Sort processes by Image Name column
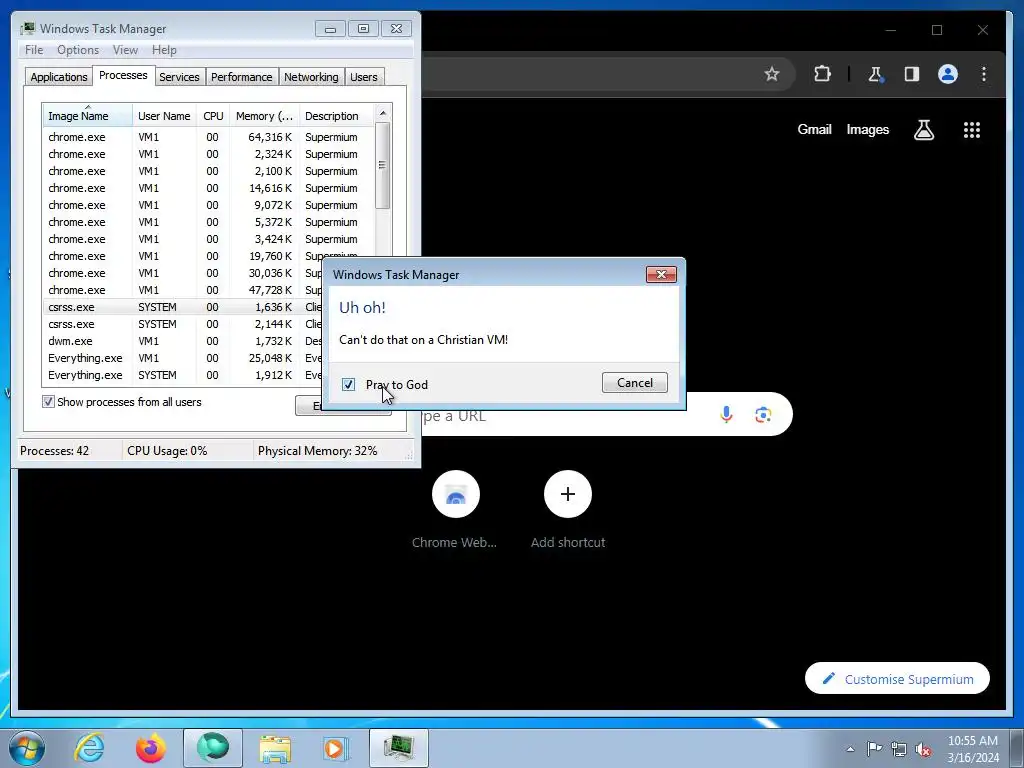Viewport: 1024px width, 768px height. click(x=88, y=116)
